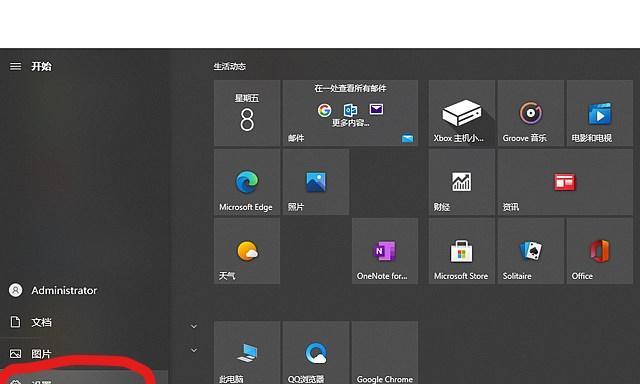The width and height of the screenshot is (640, 384).
Task: Open the 照片 photos tile
Action: click(316, 182)
